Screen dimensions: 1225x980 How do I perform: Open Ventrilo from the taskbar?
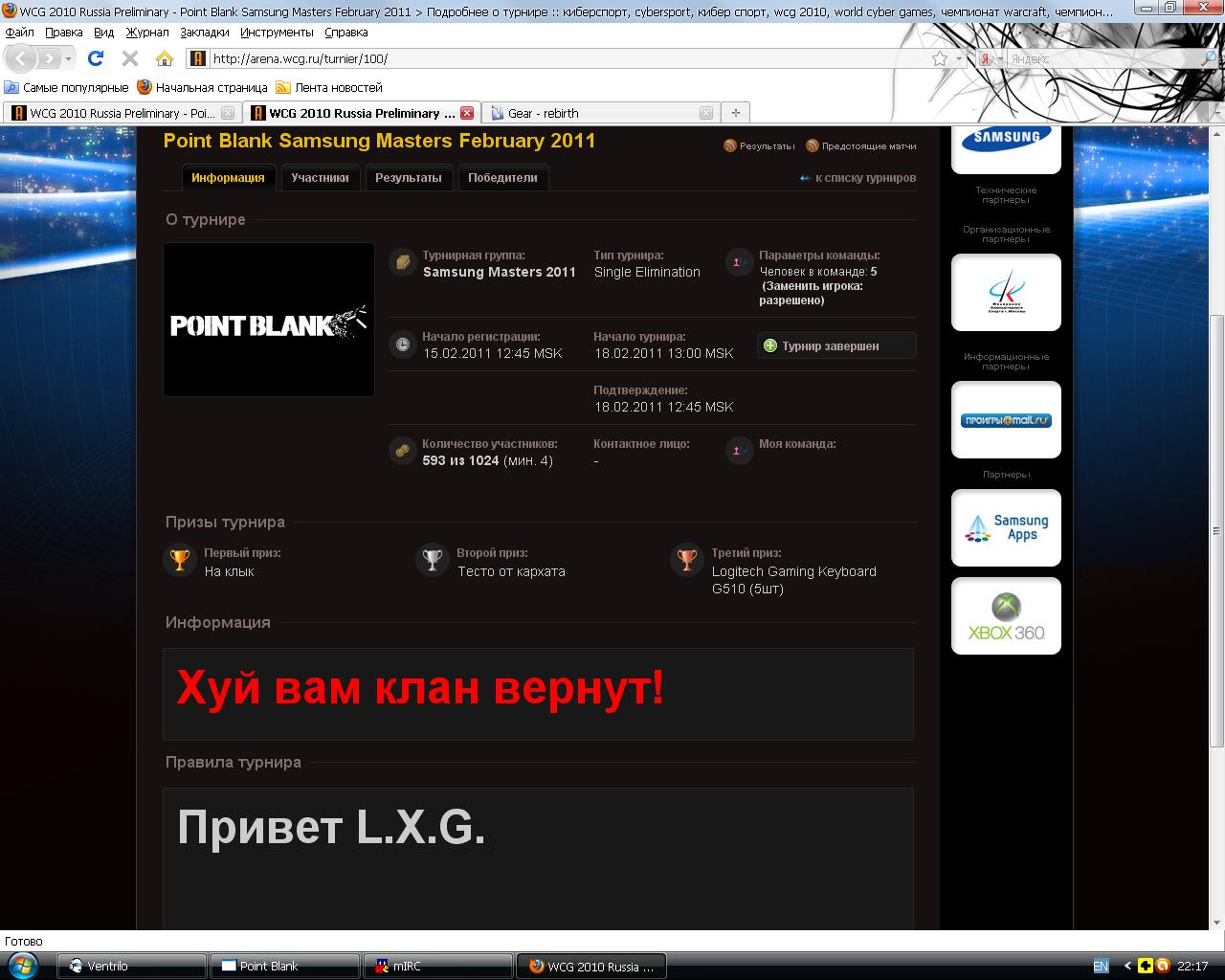[132, 966]
